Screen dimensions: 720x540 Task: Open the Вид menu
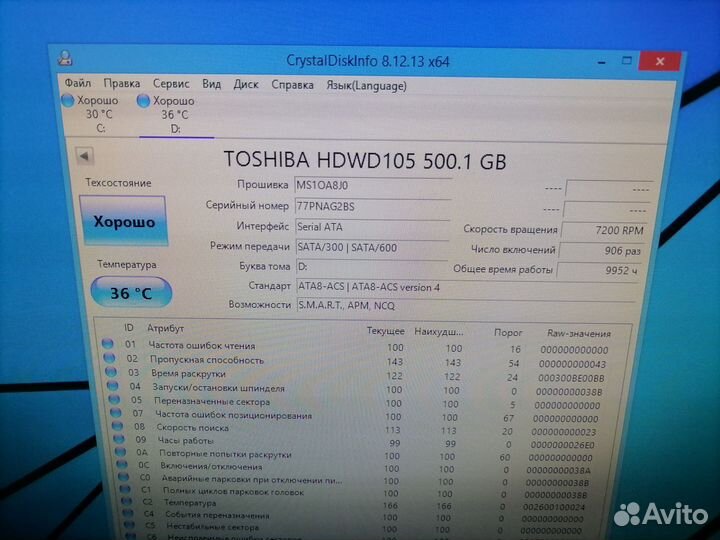click(x=211, y=84)
